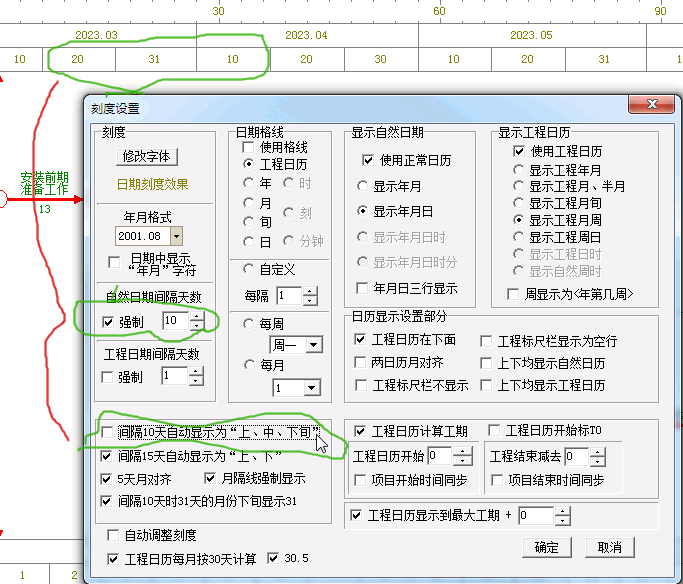Increase 自然日期间隔天数 spinner value
The height and width of the screenshot is (584, 683).
tap(197, 317)
